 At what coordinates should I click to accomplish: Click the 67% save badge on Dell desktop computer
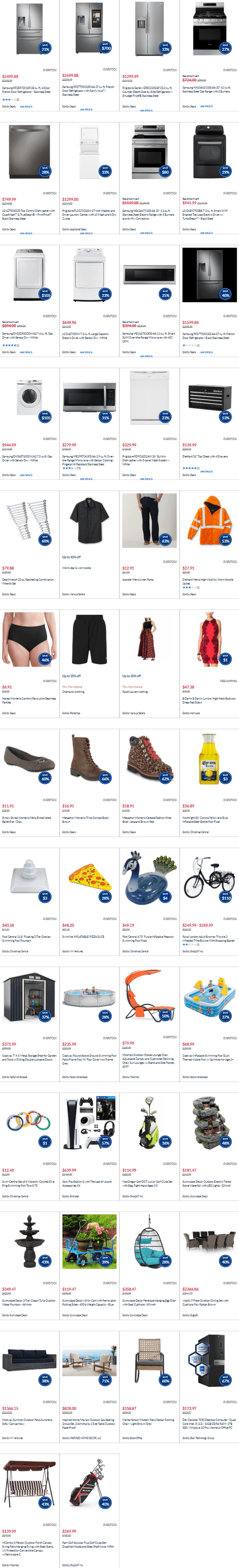click(x=226, y=1381)
